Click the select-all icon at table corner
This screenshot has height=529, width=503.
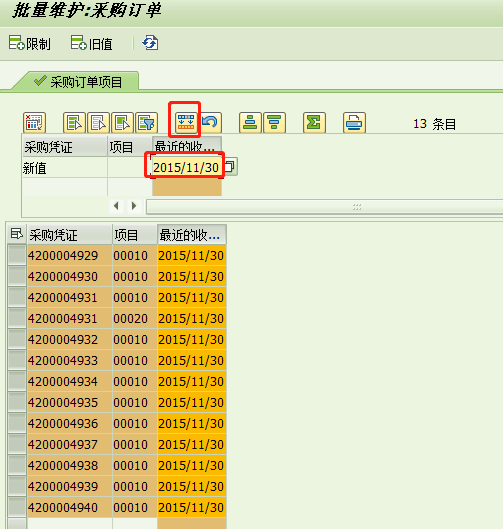pyautogui.click(x=17, y=234)
